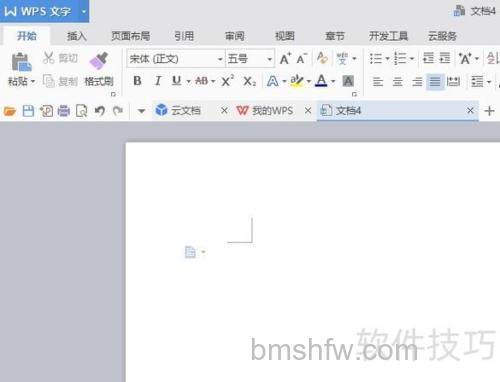The image size is (500, 382).
Task: Click the line spacing icon
Action: pyautogui.click(x=477, y=82)
